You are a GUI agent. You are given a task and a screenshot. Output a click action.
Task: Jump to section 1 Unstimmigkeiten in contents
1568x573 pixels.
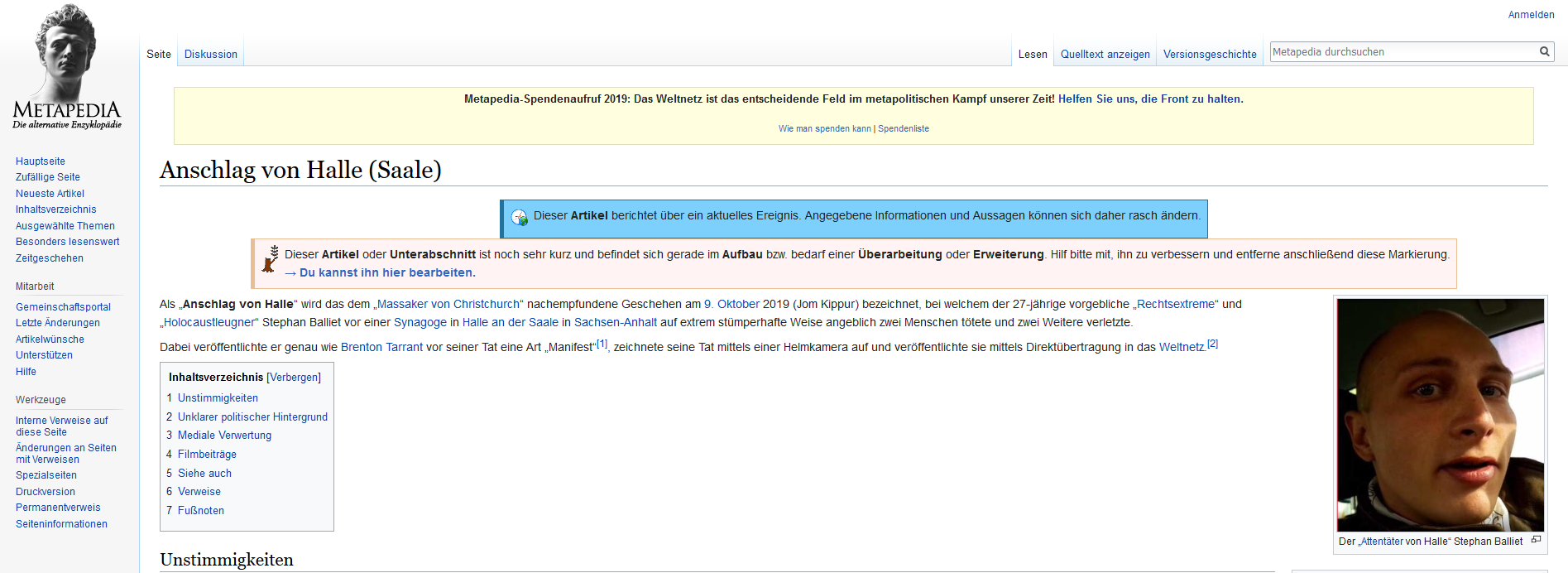pos(218,398)
